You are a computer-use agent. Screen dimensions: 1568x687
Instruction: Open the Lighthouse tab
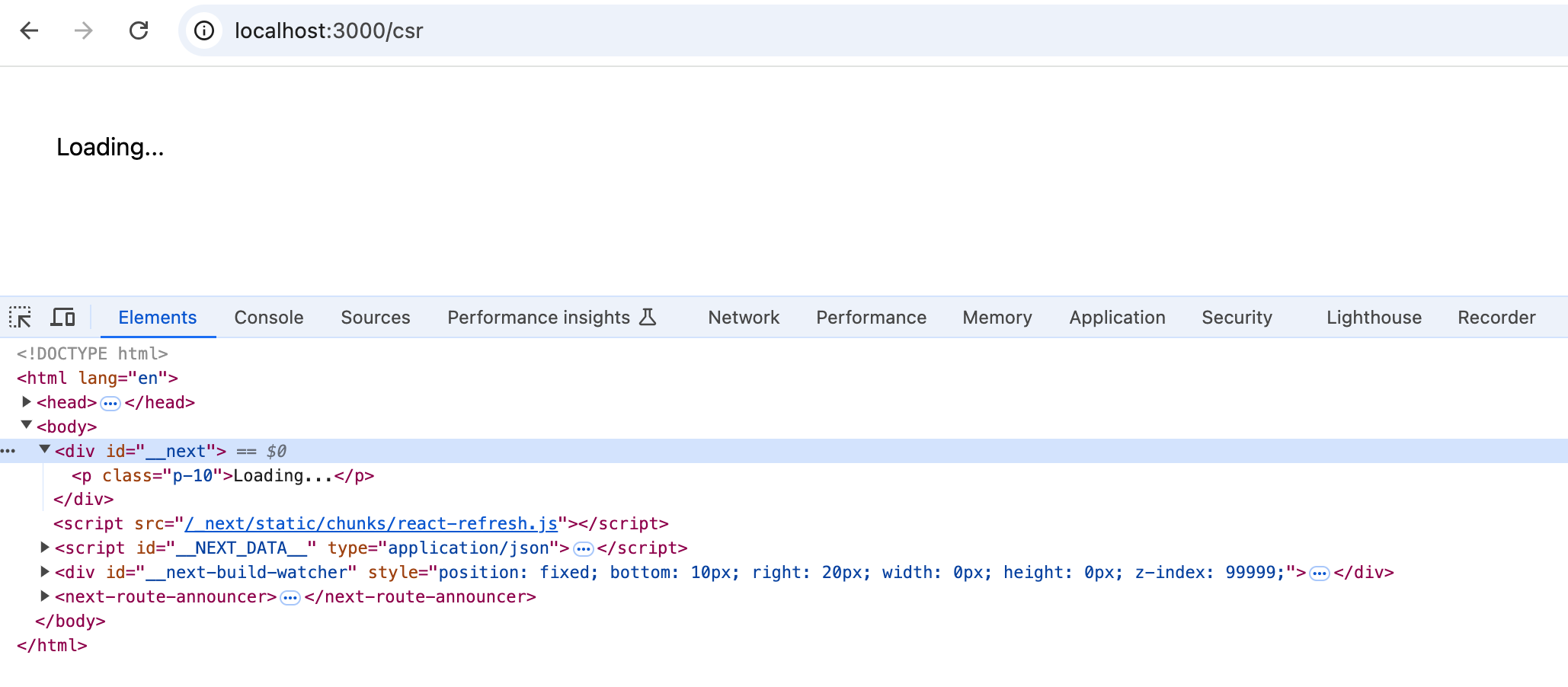pyautogui.click(x=1374, y=318)
